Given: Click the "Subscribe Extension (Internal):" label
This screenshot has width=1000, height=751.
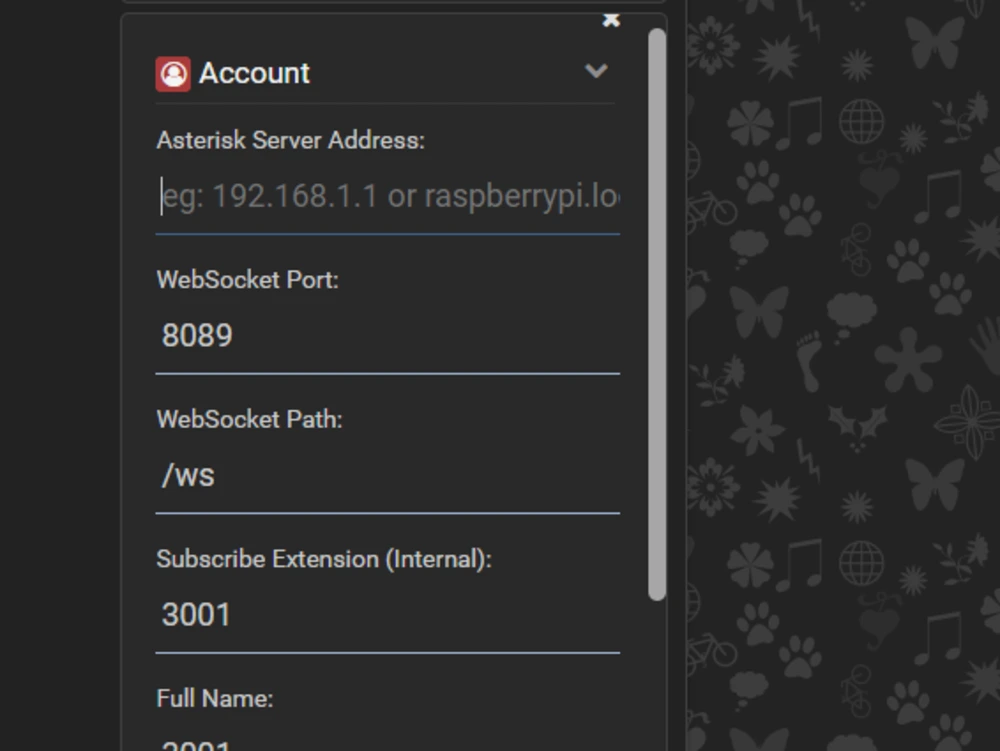Looking at the screenshot, I should pyautogui.click(x=324, y=559).
